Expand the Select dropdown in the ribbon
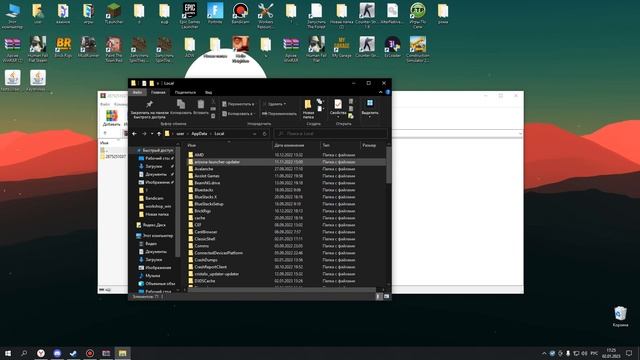This screenshot has height=360, width=640. [x=370, y=117]
